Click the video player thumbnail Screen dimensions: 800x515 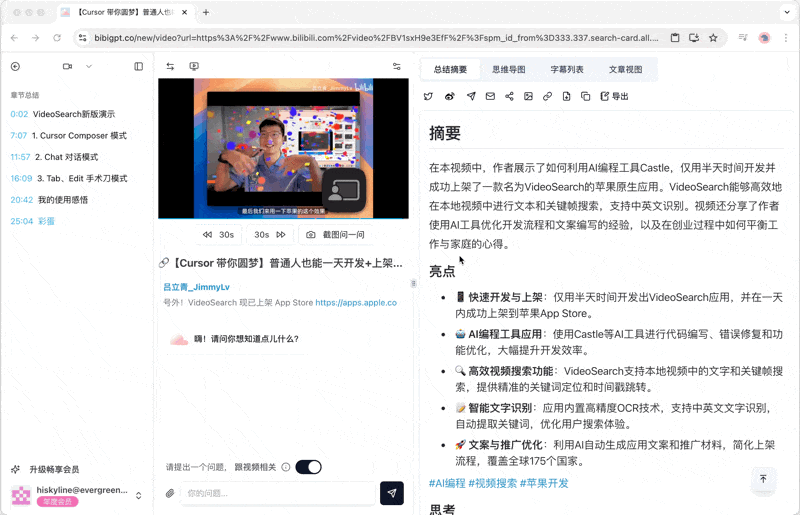(283, 148)
